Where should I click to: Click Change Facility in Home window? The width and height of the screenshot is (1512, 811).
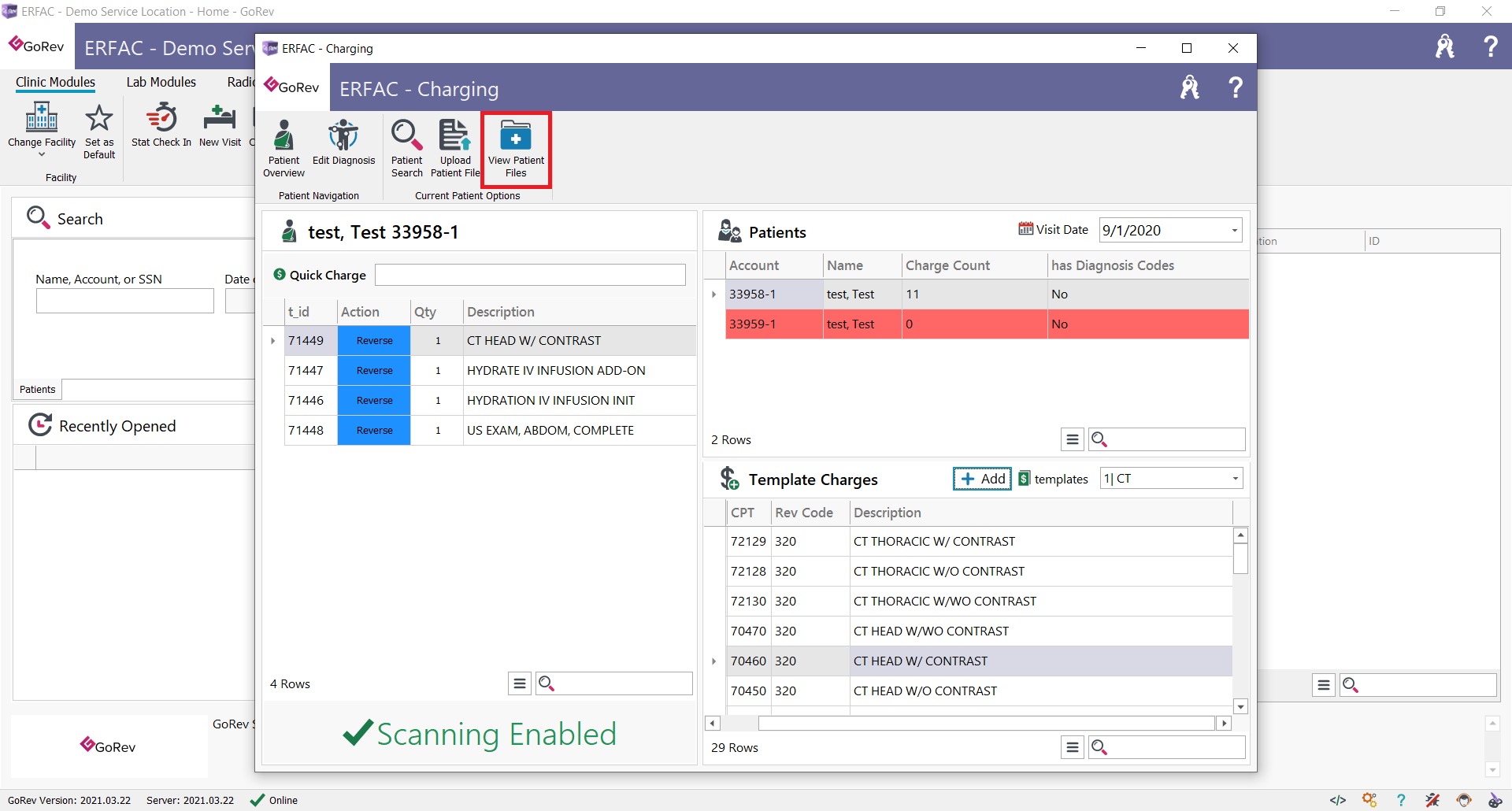42,126
